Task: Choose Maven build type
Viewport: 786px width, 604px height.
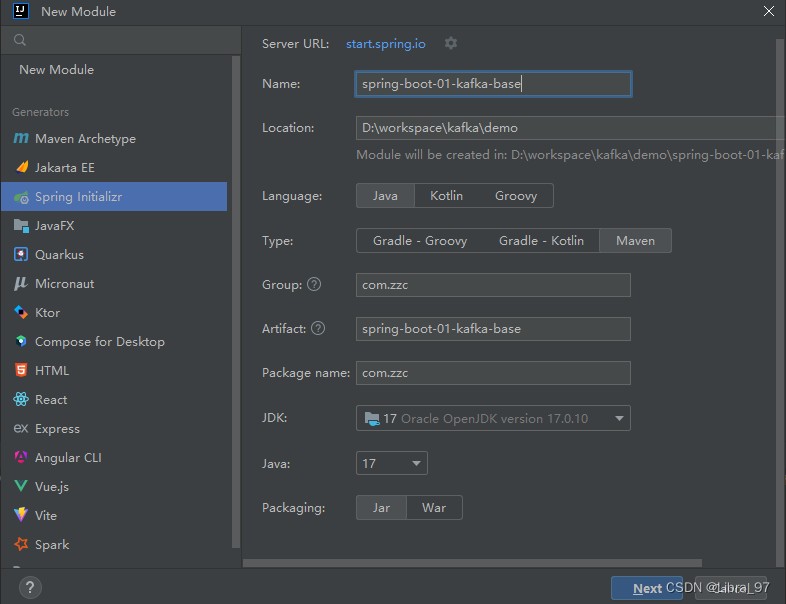Action: click(x=635, y=241)
